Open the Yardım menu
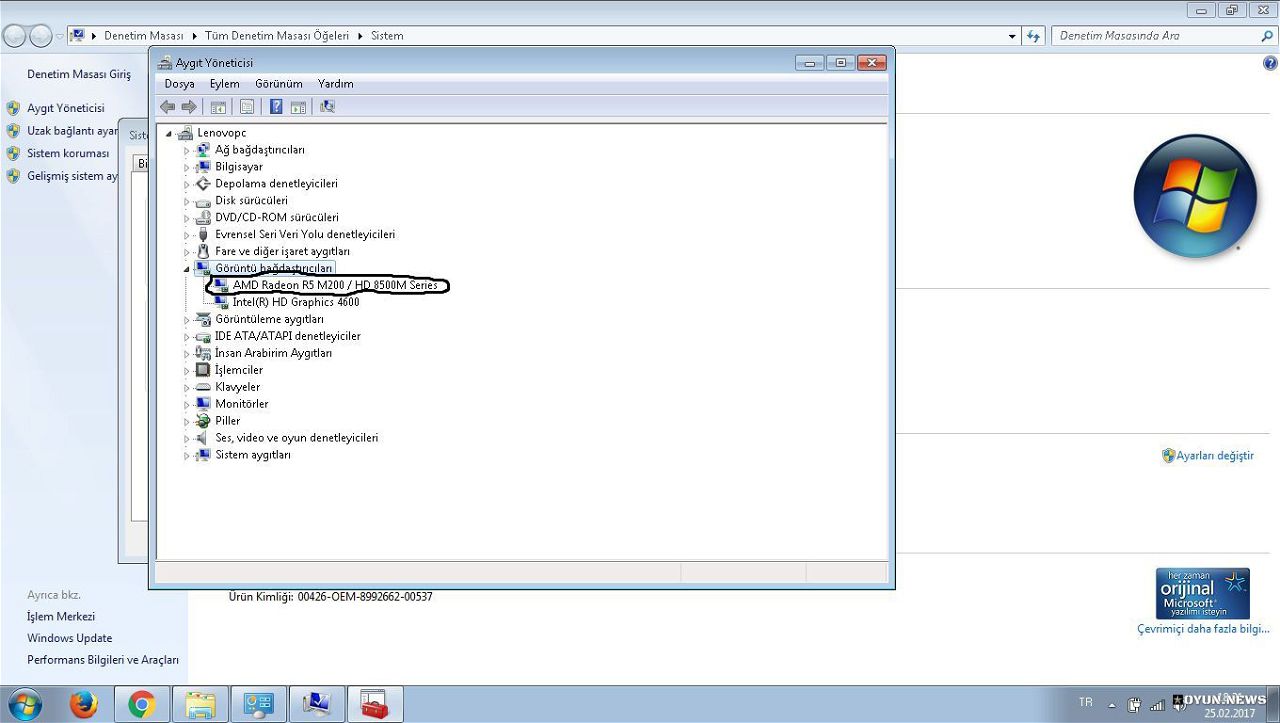 336,84
